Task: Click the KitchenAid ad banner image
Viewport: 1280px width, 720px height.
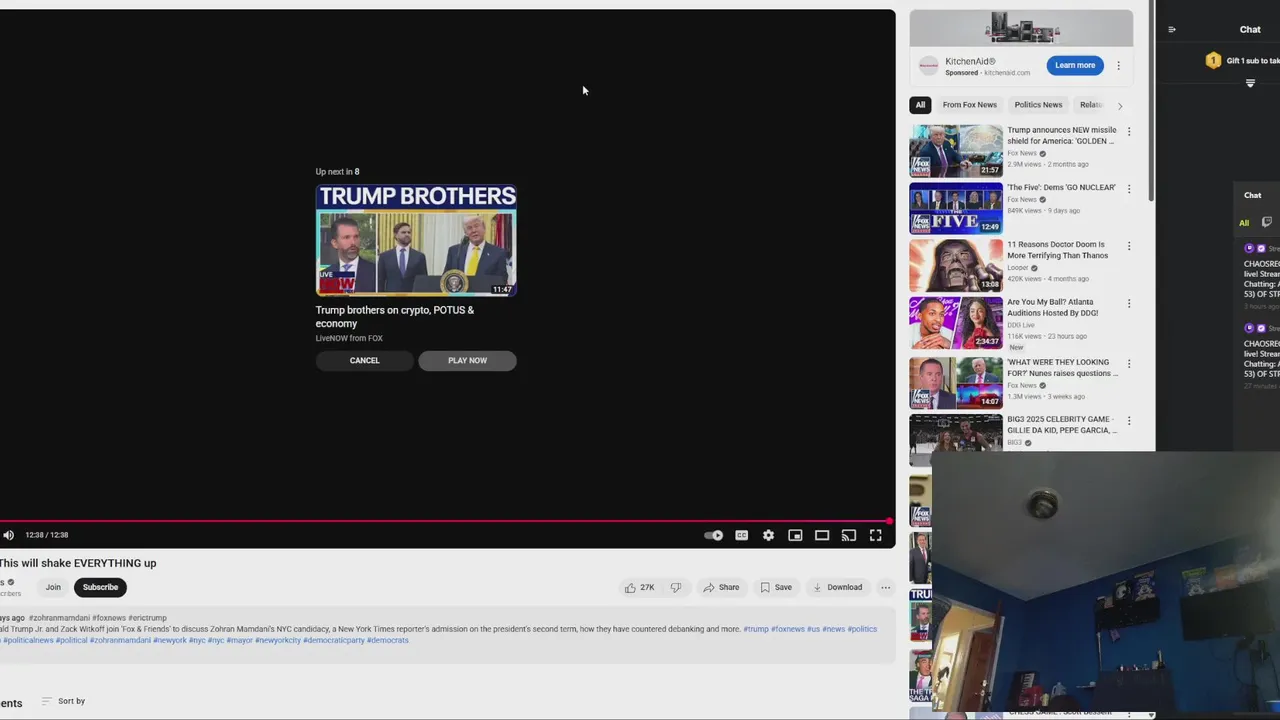Action: 1021,28
